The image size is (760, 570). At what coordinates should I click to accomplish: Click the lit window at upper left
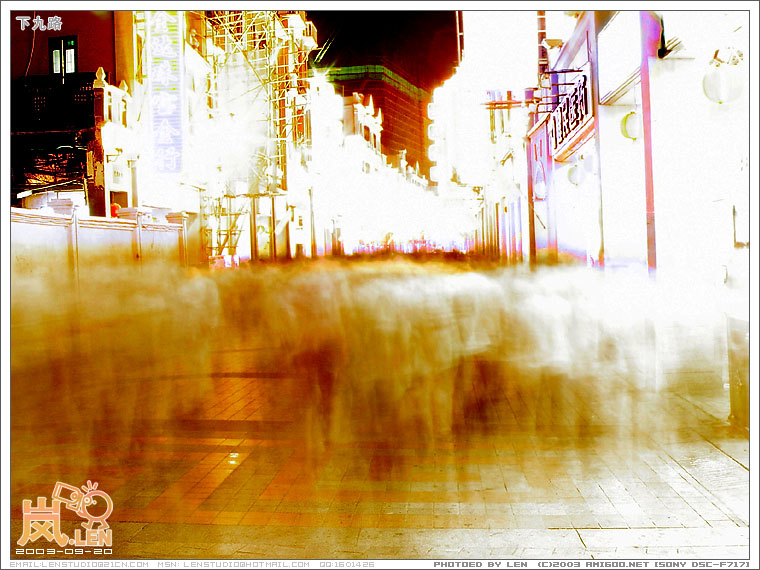(63, 55)
